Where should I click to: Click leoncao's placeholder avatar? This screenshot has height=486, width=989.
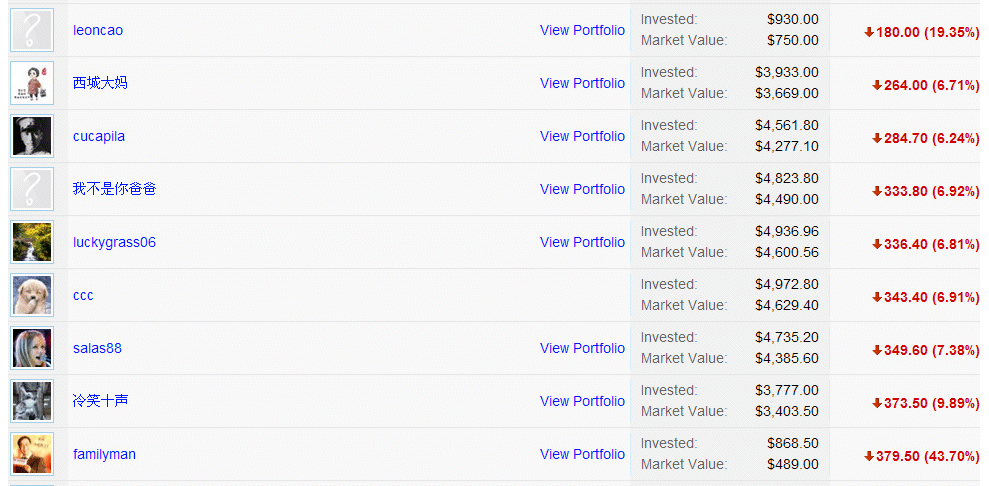coord(32,30)
